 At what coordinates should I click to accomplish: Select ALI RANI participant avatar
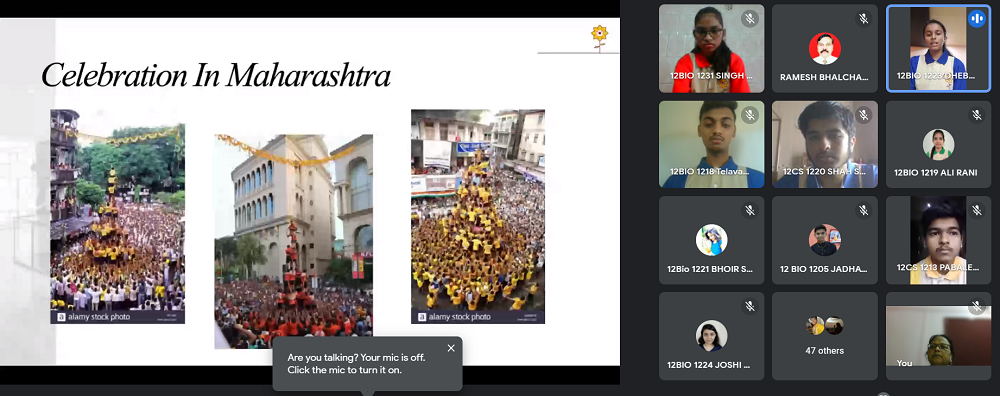[x=938, y=145]
